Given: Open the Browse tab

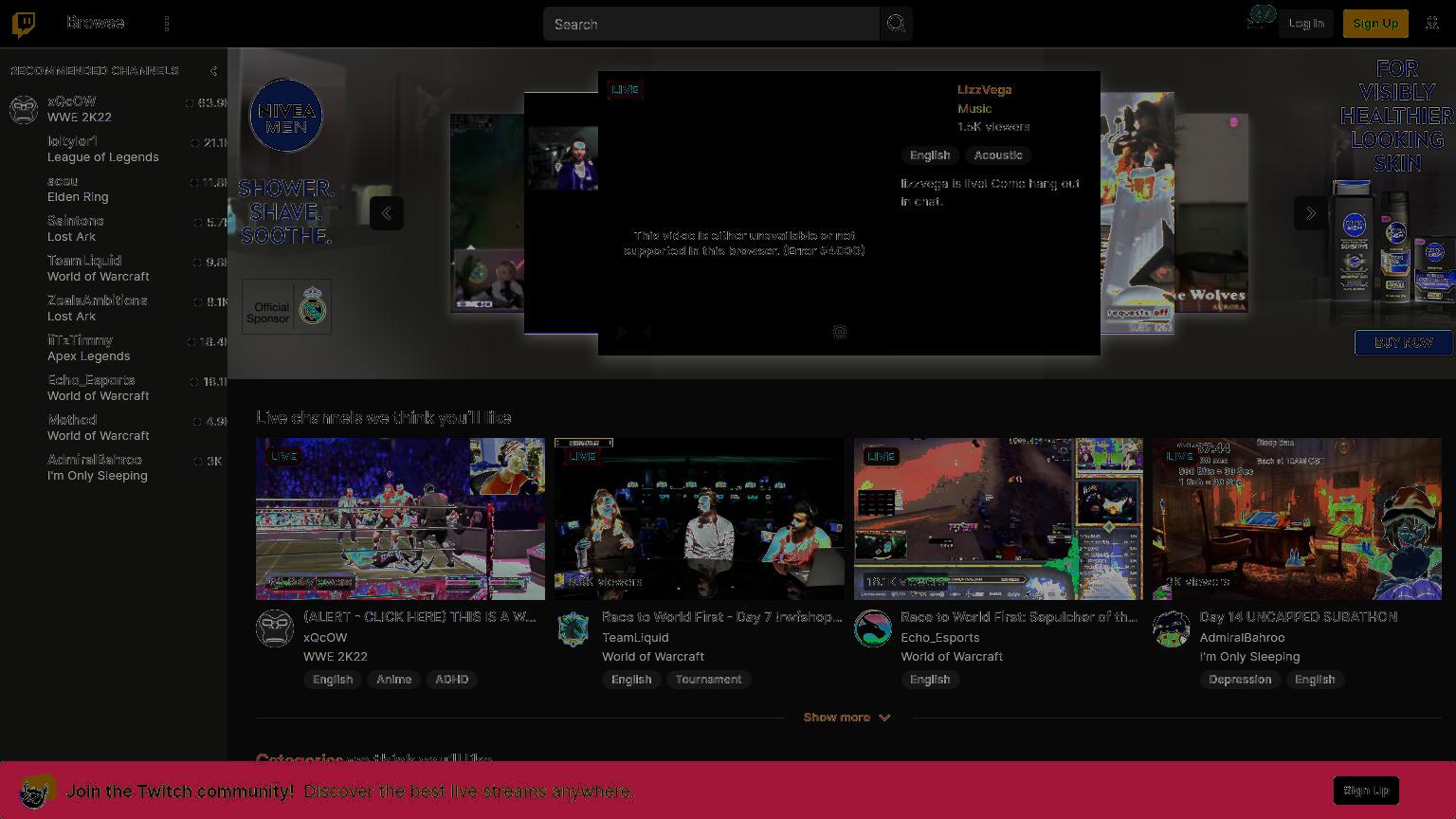Looking at the screenshot, I should 95,23.
